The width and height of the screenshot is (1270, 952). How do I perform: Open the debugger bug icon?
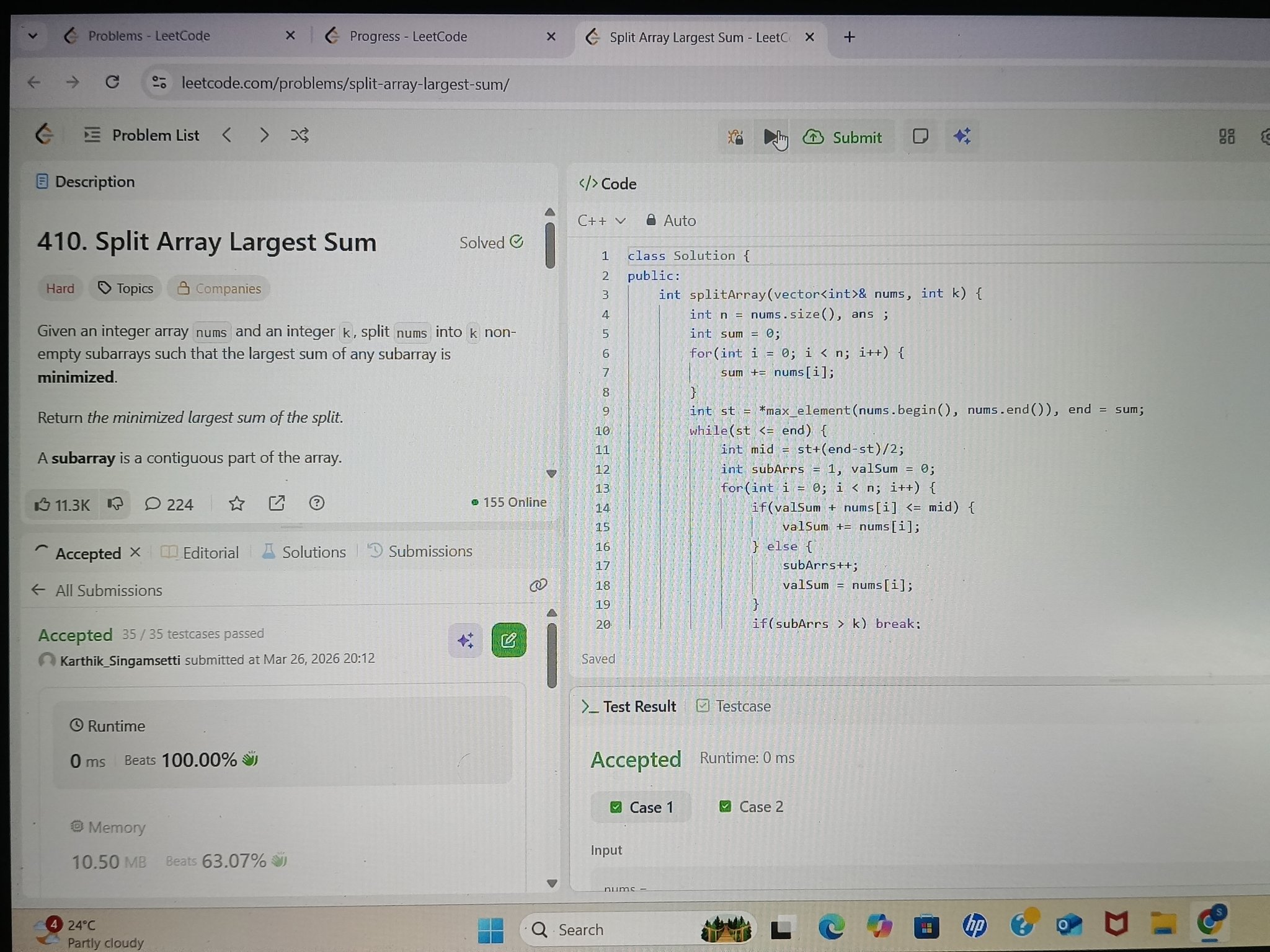pos(736,137)
